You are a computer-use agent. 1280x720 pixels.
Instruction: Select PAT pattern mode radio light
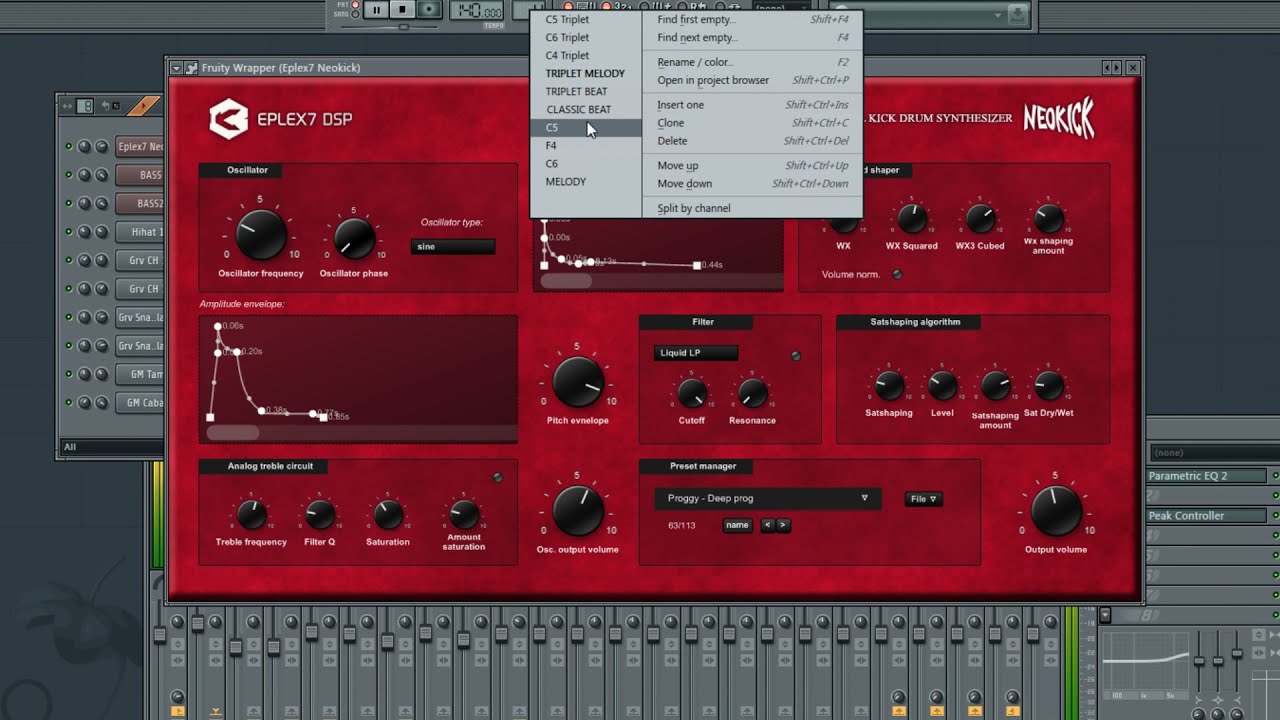[x=355, y=5]
